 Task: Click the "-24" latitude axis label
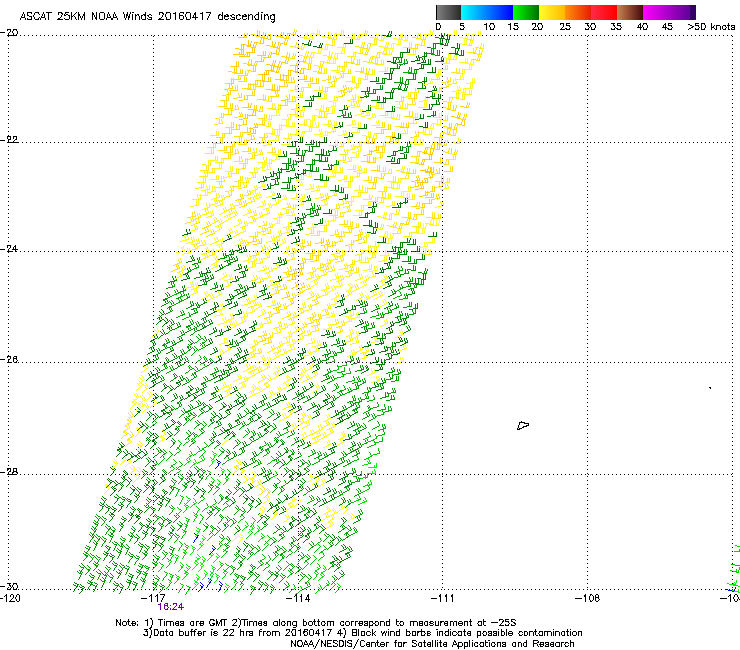click(x=9, y=248)
